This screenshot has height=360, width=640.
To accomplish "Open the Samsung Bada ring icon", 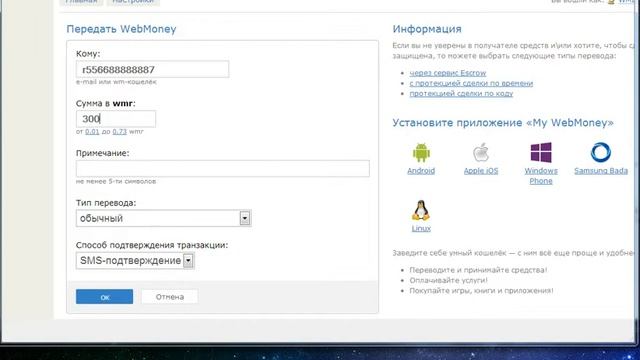I will tap(600, 152).
